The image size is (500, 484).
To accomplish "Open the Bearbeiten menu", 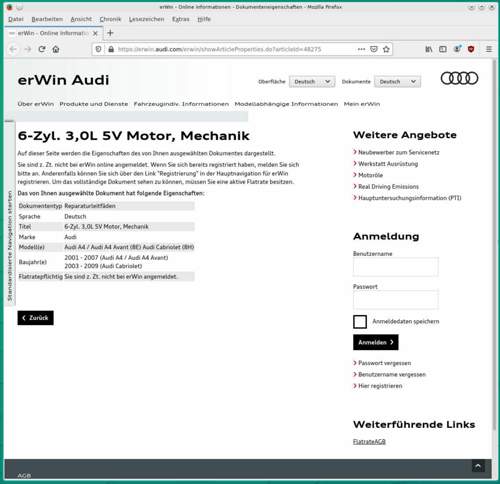I will point(47,19).
